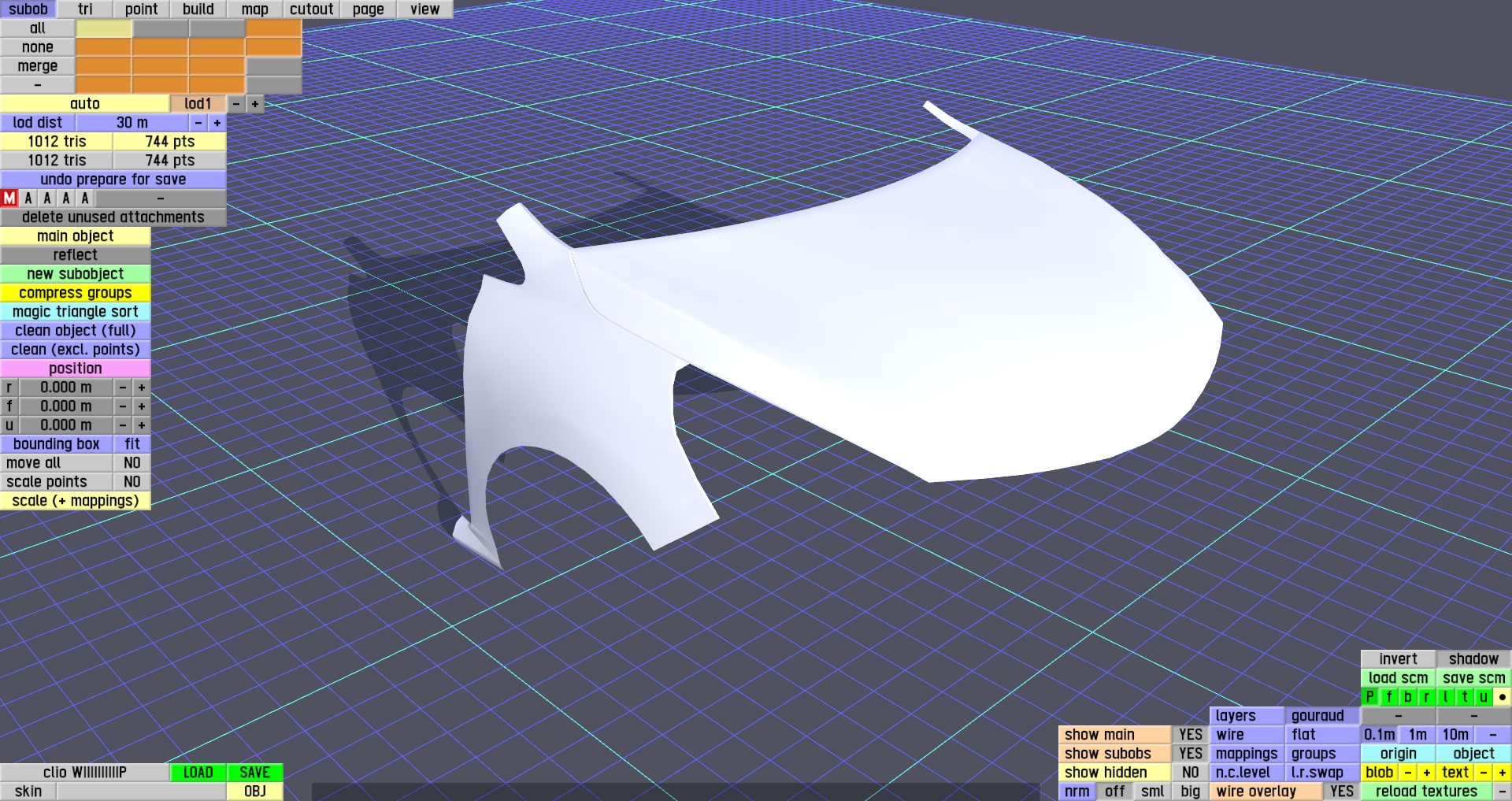Switch to the tri tab
Viewport: 1512px width, 801px height.
coord(85,9)
